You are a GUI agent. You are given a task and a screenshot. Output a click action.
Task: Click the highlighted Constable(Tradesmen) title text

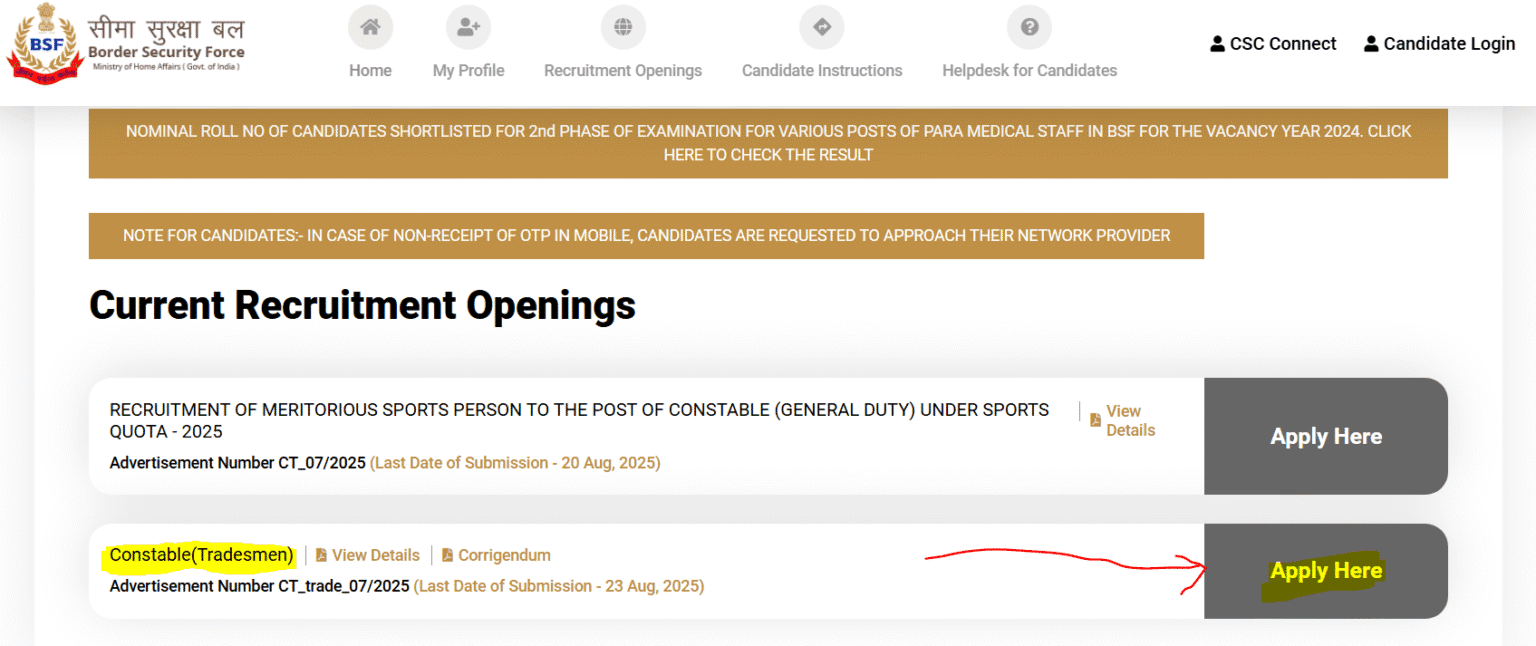coord(199,555)
